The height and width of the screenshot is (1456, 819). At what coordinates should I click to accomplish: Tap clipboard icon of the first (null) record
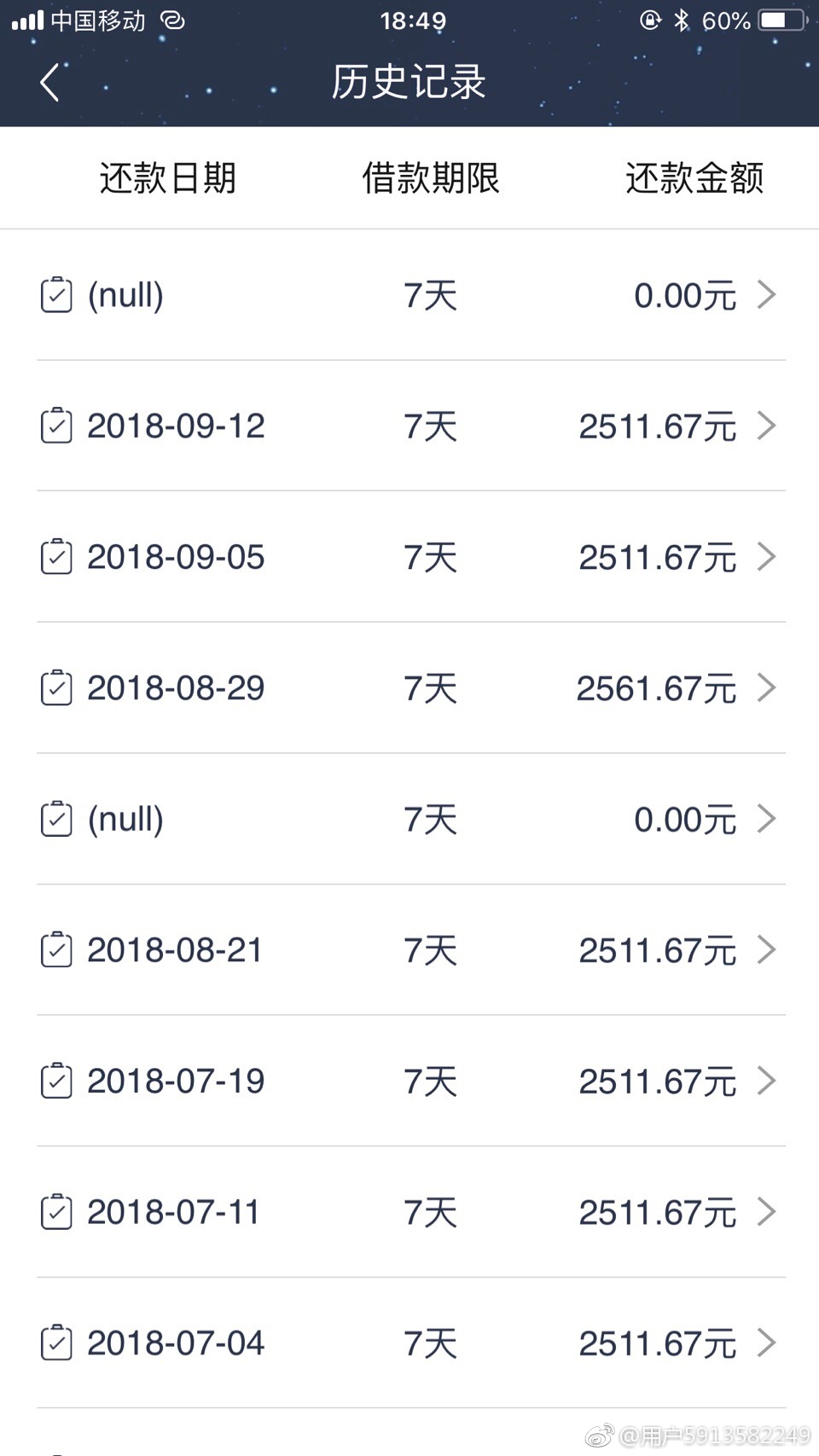(x=56, y=295)
